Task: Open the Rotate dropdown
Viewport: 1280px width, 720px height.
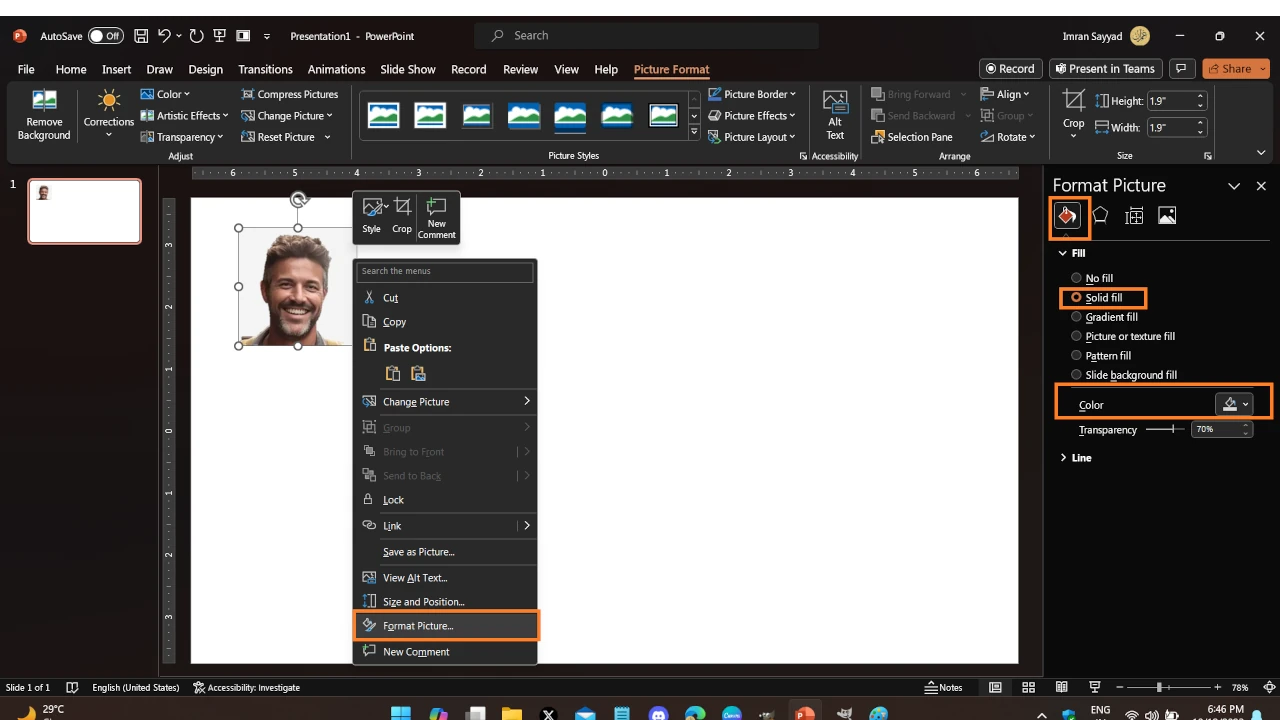Action: click(1007, 137)
